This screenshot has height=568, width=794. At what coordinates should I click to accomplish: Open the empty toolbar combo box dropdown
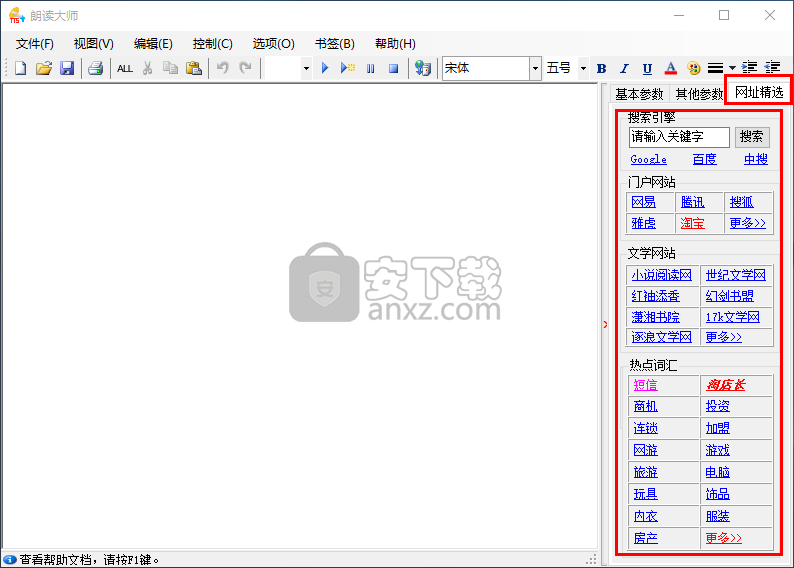pyautogui.click(x=306, y=68)
